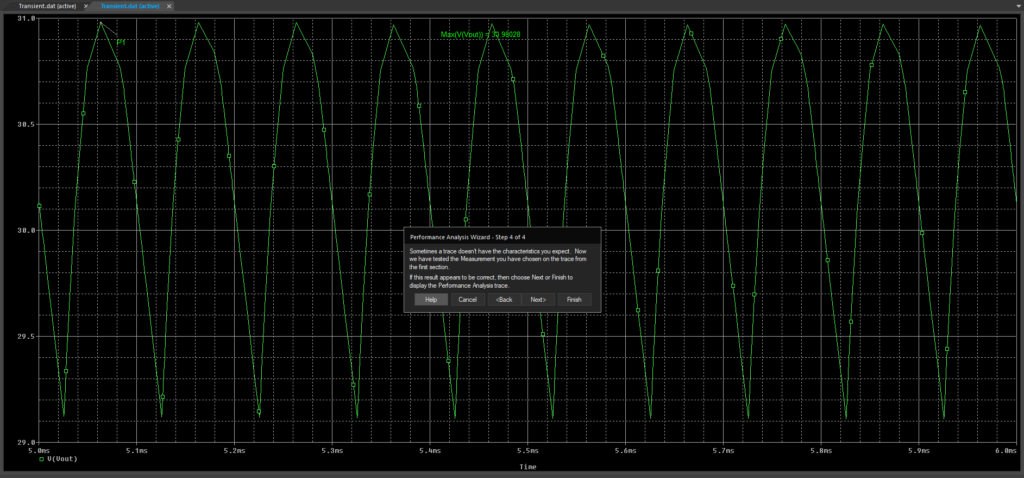Click the Time axis title
Screen dimensions: 1024x478
pos(528,468)
